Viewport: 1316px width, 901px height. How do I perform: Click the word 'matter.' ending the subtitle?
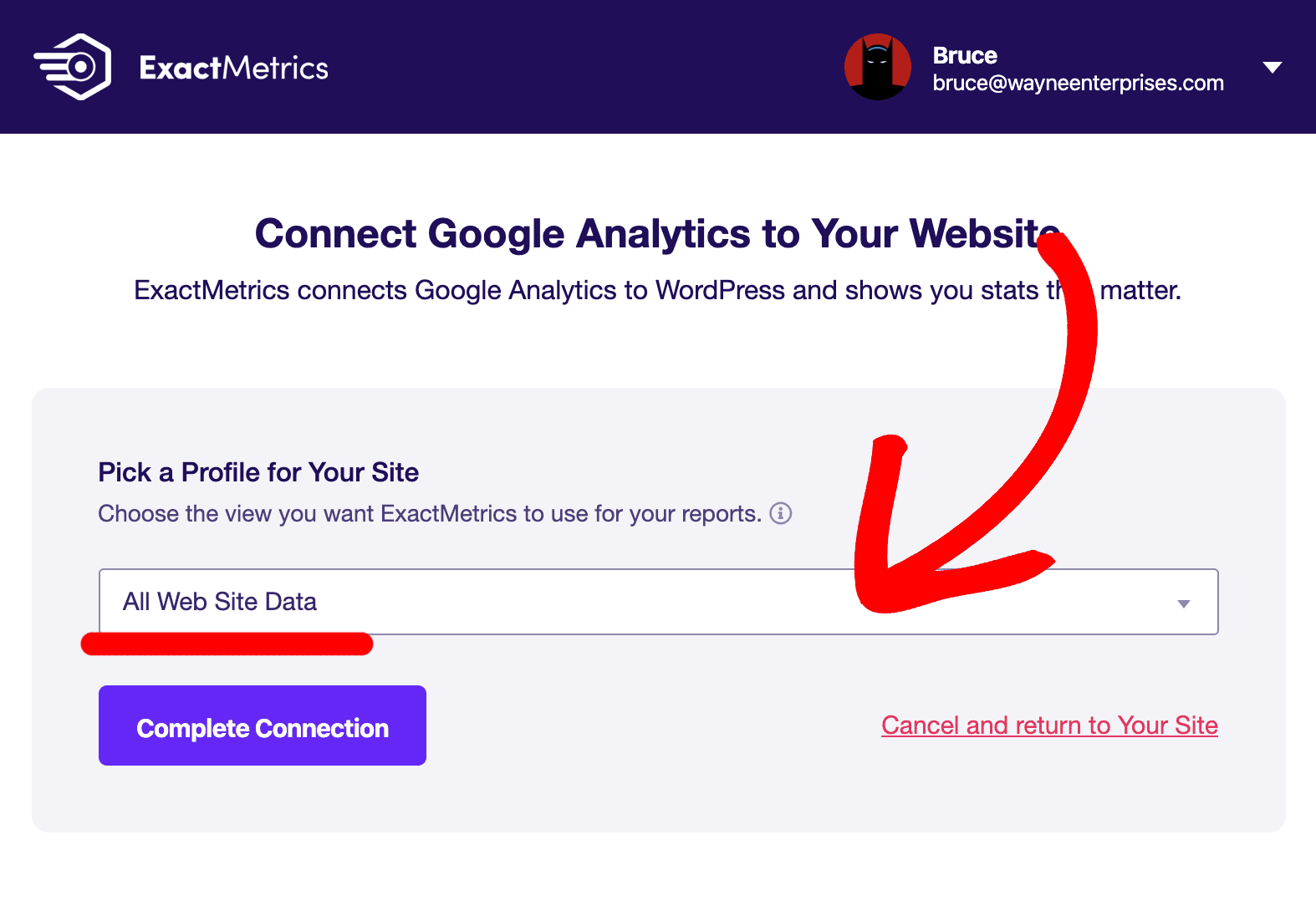point(1140,290)
